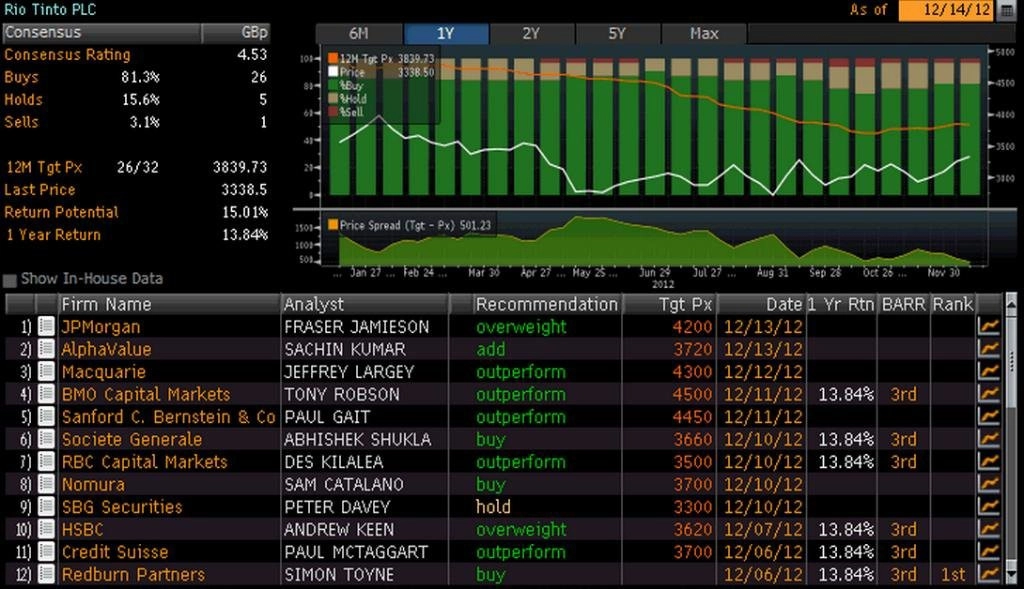Click target price 4500 for BMO Capital

pyautogui.click(x=692, y=394)
